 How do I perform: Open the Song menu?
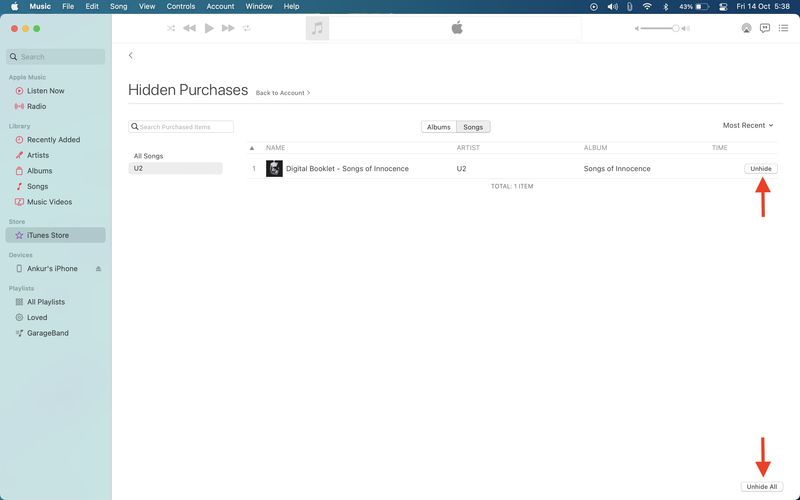(118, 7)
